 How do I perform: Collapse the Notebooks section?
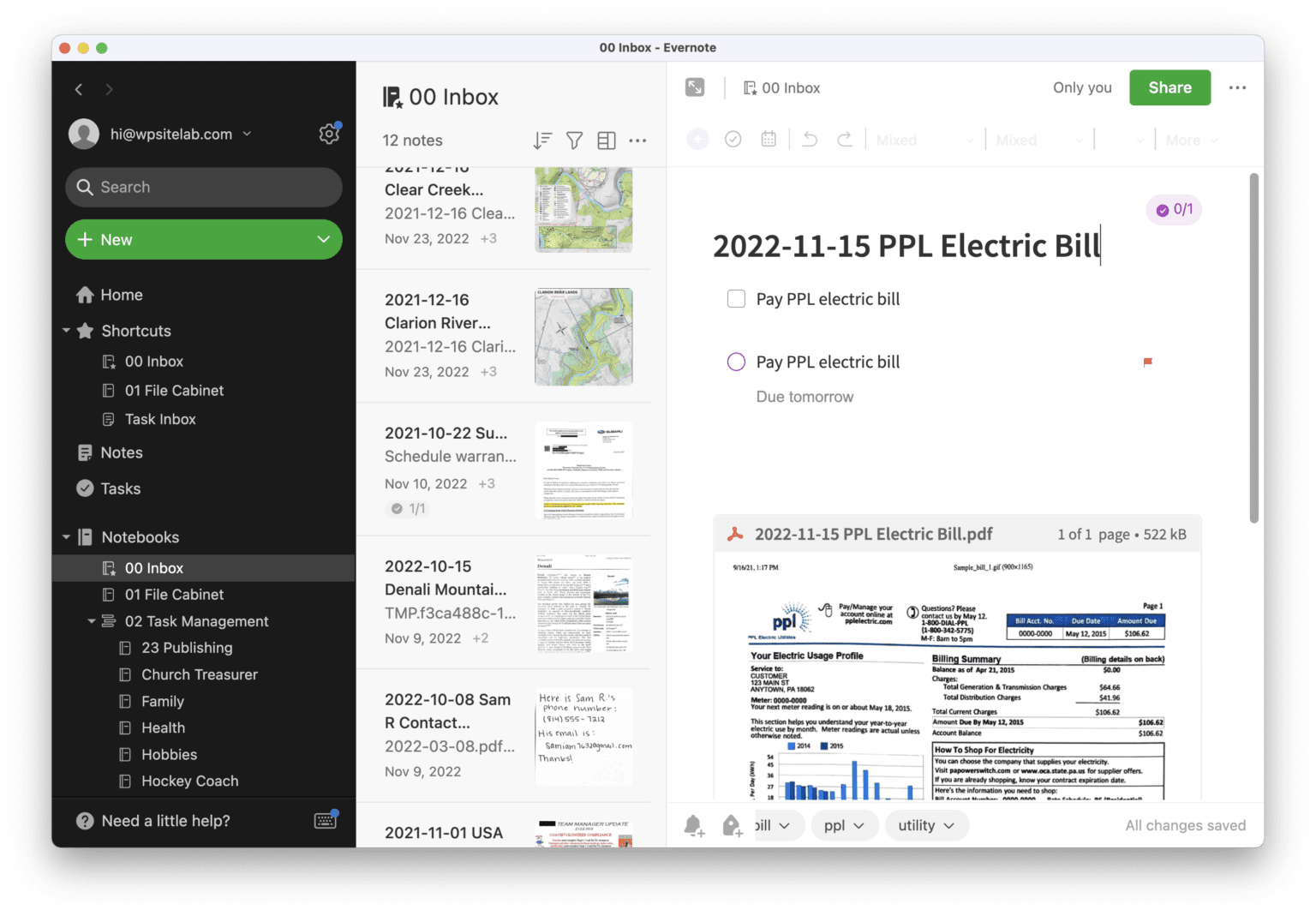66,537
